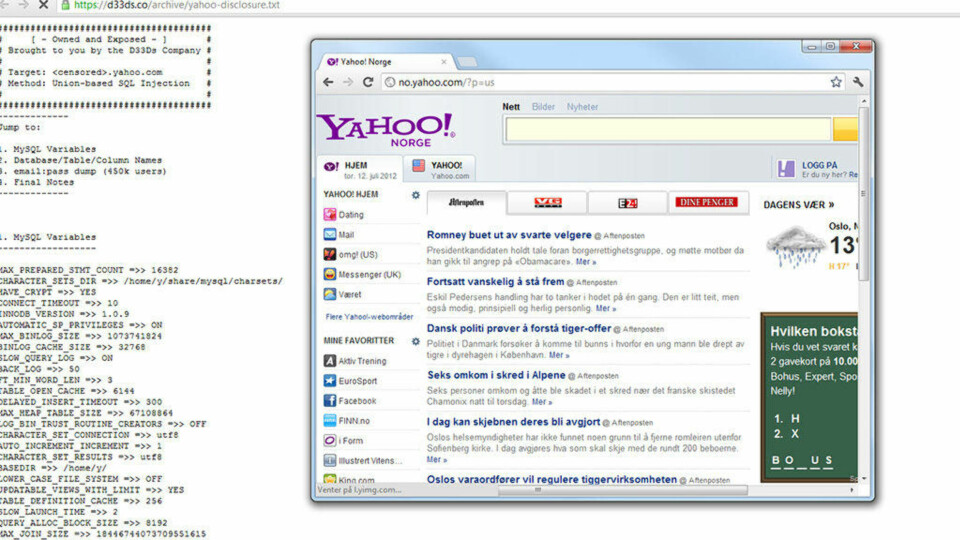Viewport: 960px width, 540px height.
Task: Open Facebook favorite
Action: [x=350, y=400]
